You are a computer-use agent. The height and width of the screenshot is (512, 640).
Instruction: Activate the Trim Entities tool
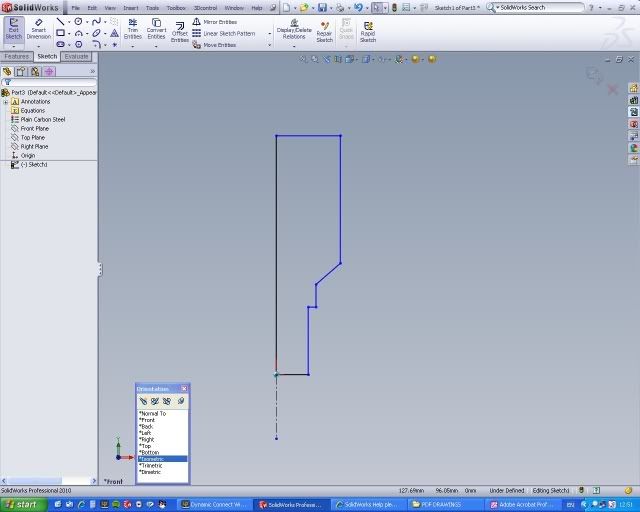click(x=133, y=28)
